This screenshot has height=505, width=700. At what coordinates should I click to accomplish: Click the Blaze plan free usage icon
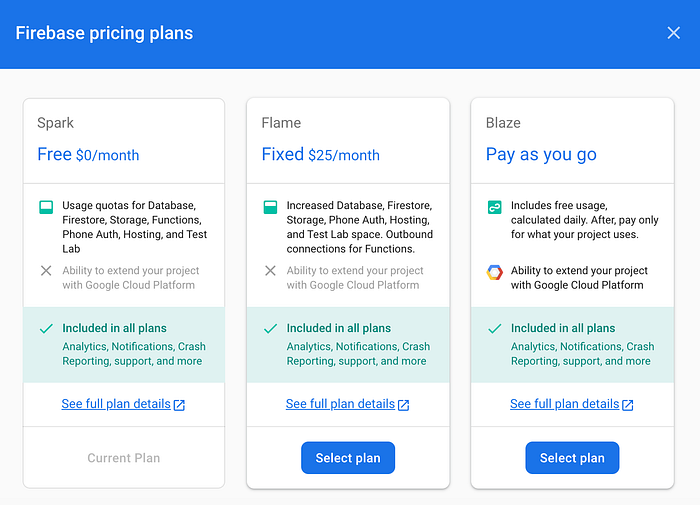click(x=494, y=207)
